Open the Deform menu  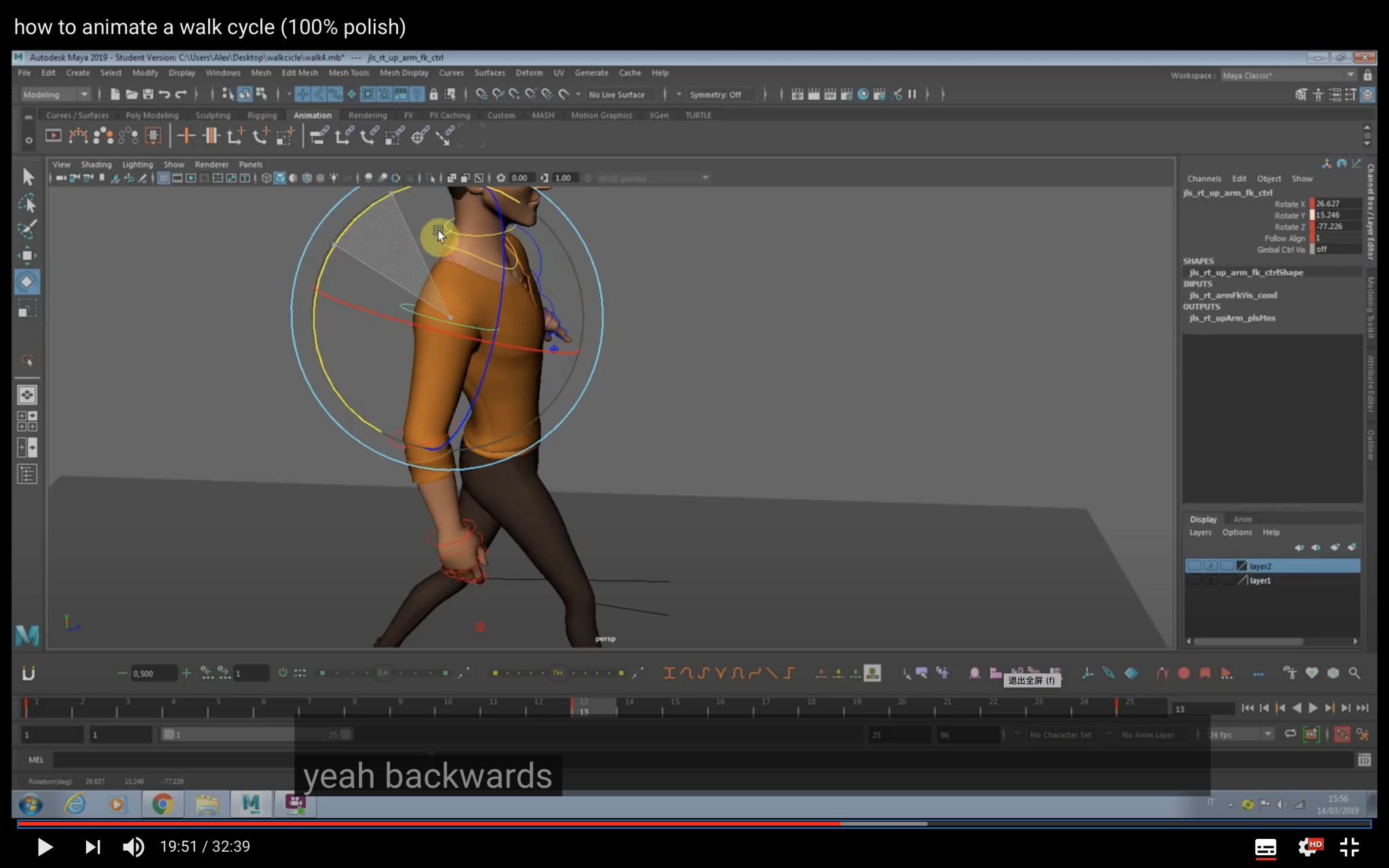coord(529,73)
